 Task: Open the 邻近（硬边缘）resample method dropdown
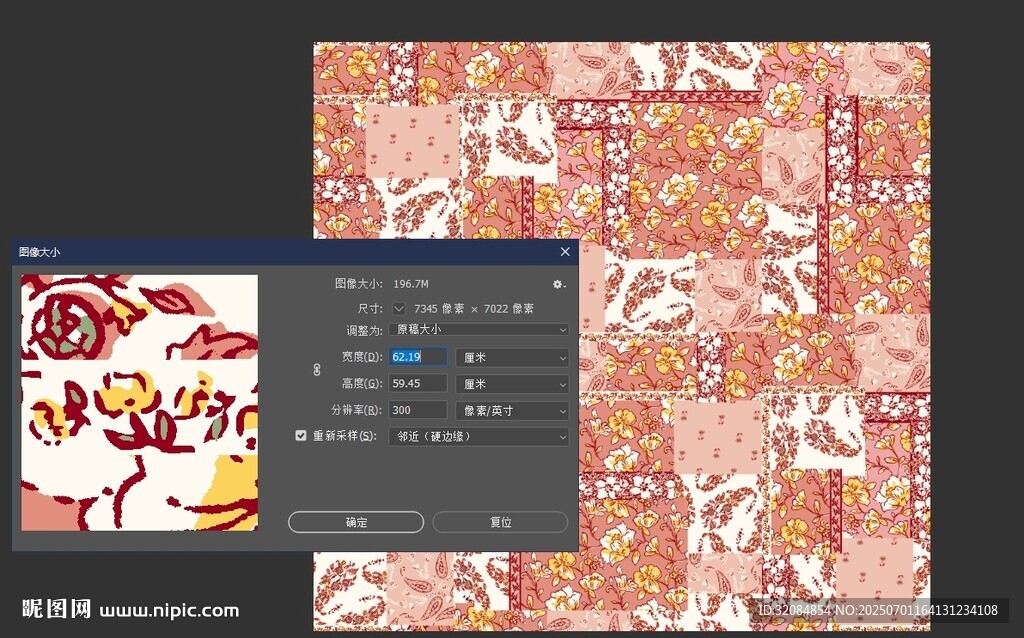click(x=478, y=437)
